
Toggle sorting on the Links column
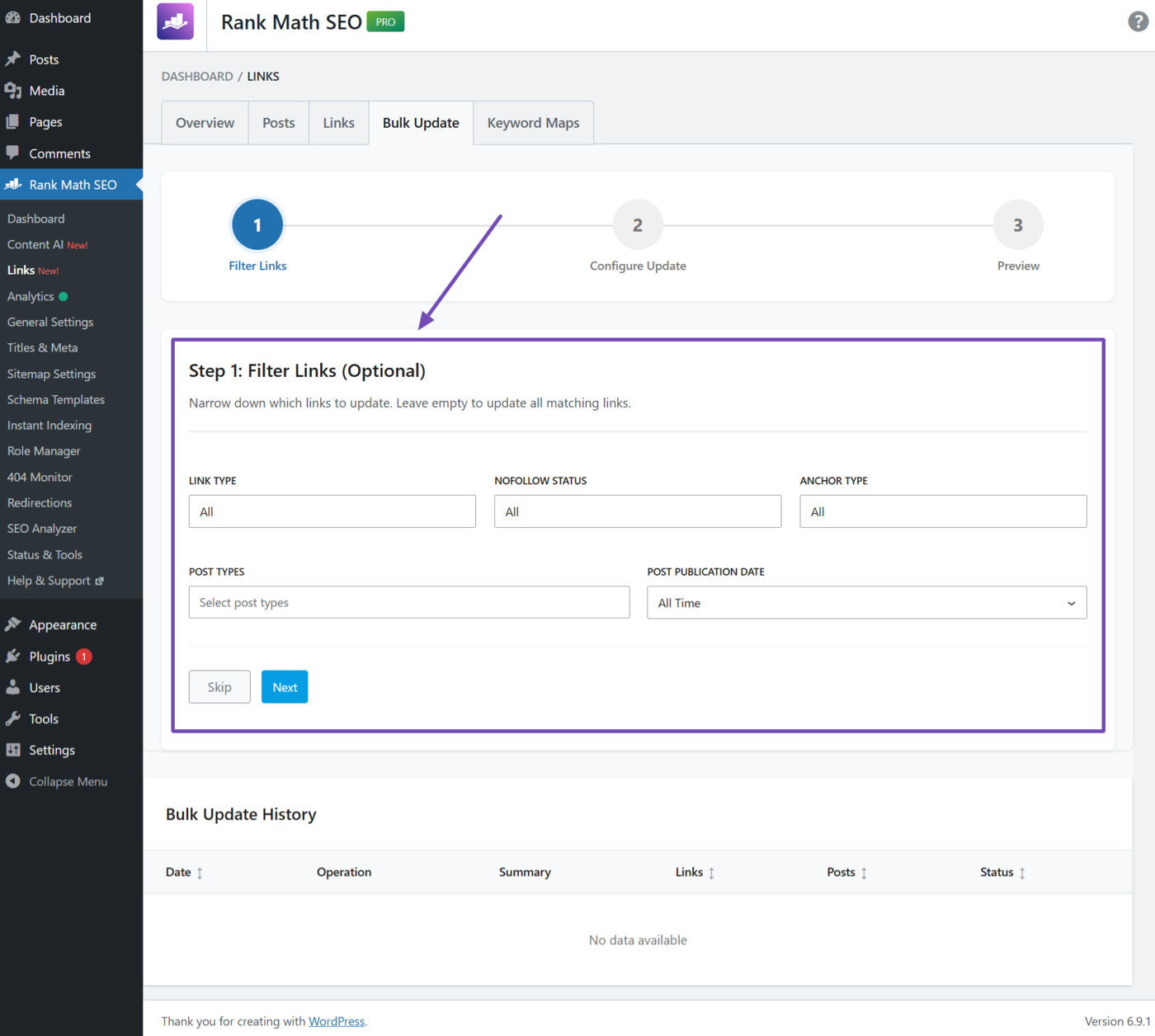(x=711, y=872)
